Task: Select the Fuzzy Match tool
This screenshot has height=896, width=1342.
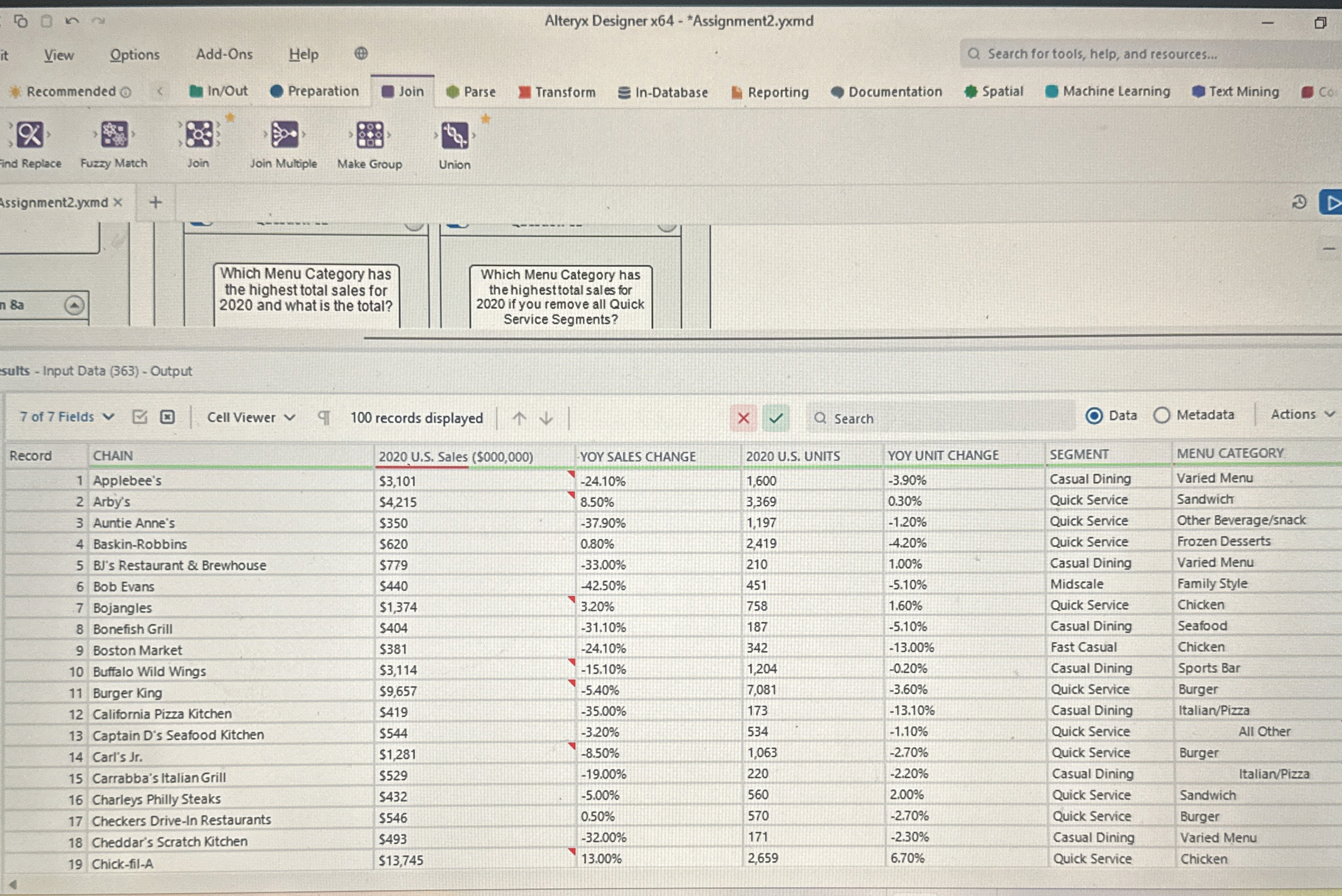Action: pos(112,135)
